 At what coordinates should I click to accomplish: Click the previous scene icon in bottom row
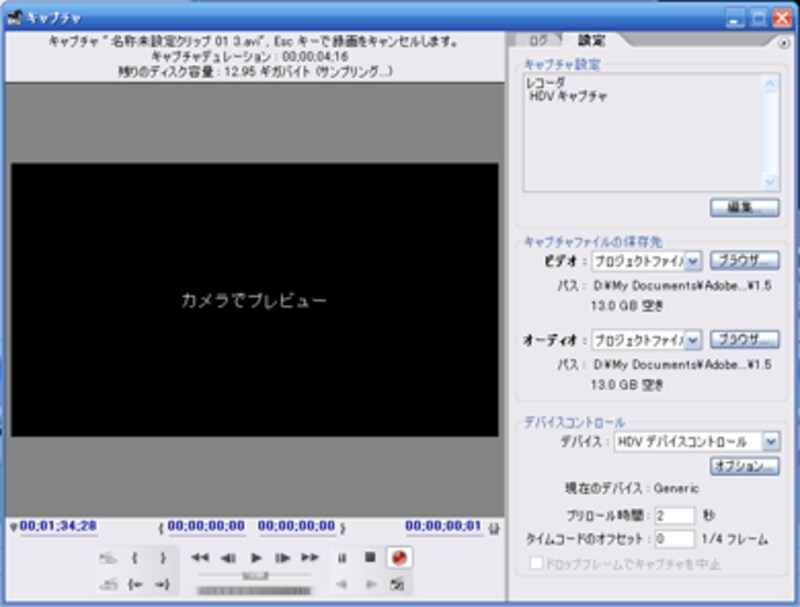[108, 585]
